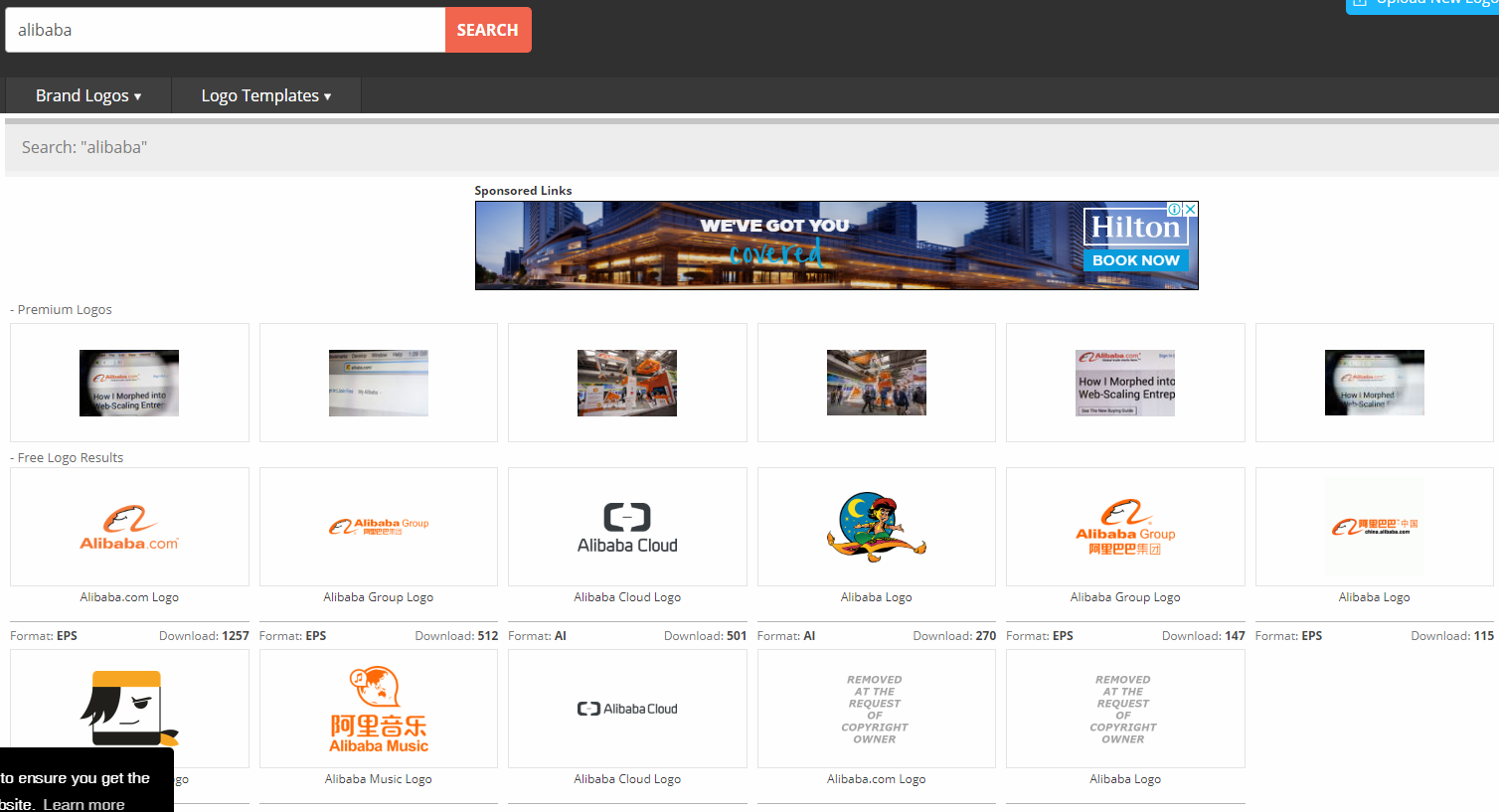Screen dimensions: 1499x812
Task: Click the 'Download: 147' text
Action: pos(1204,636)
